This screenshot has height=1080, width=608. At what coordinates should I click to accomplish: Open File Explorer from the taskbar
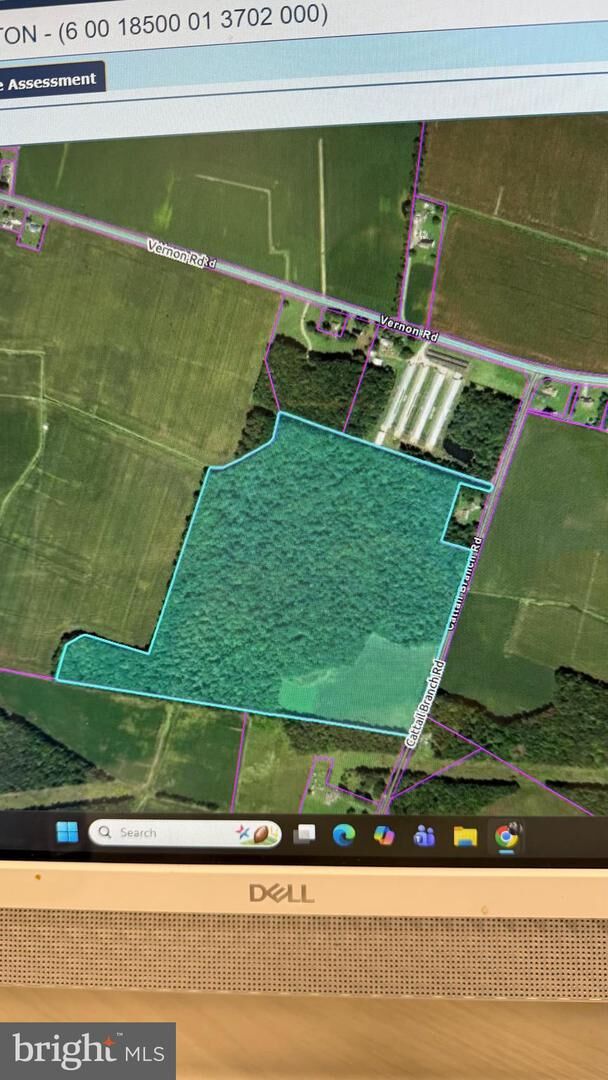pyautogui.click(x=465, y=836)
